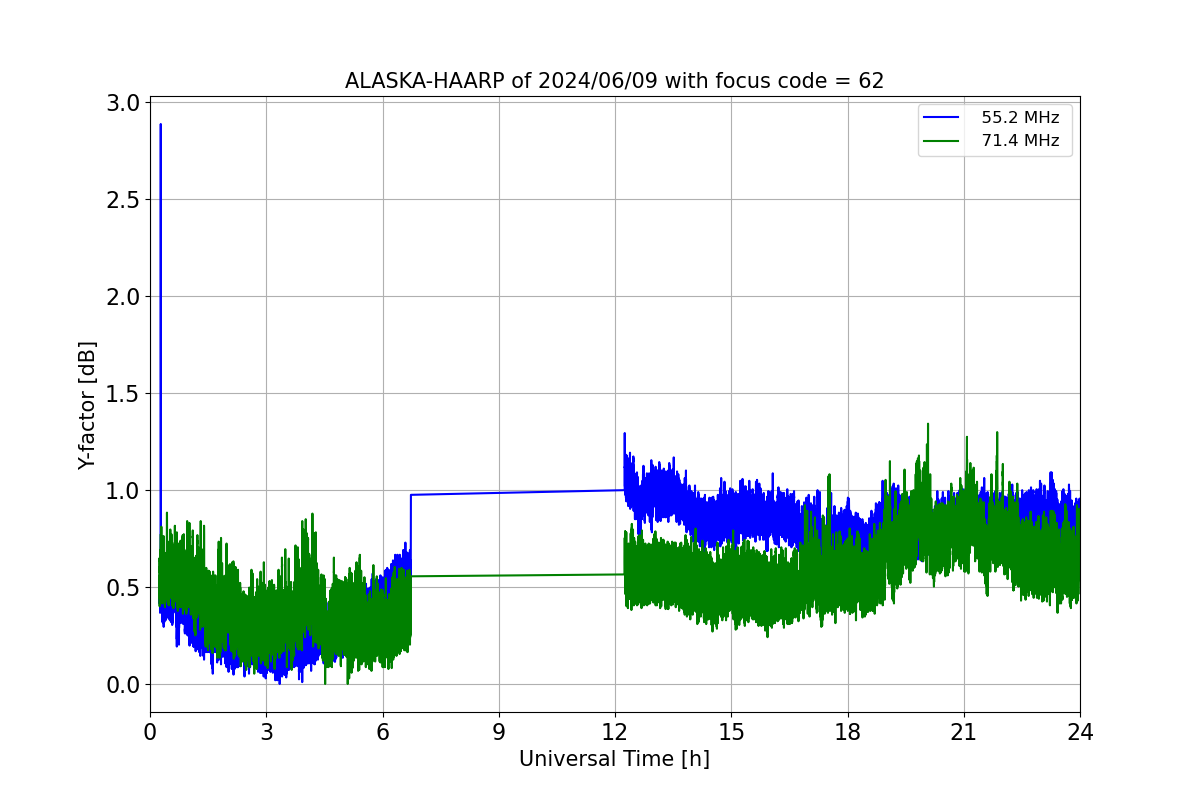Select the 55.2 MHz legend label
Viewport: 1200px width, 800px height.
1020,117
